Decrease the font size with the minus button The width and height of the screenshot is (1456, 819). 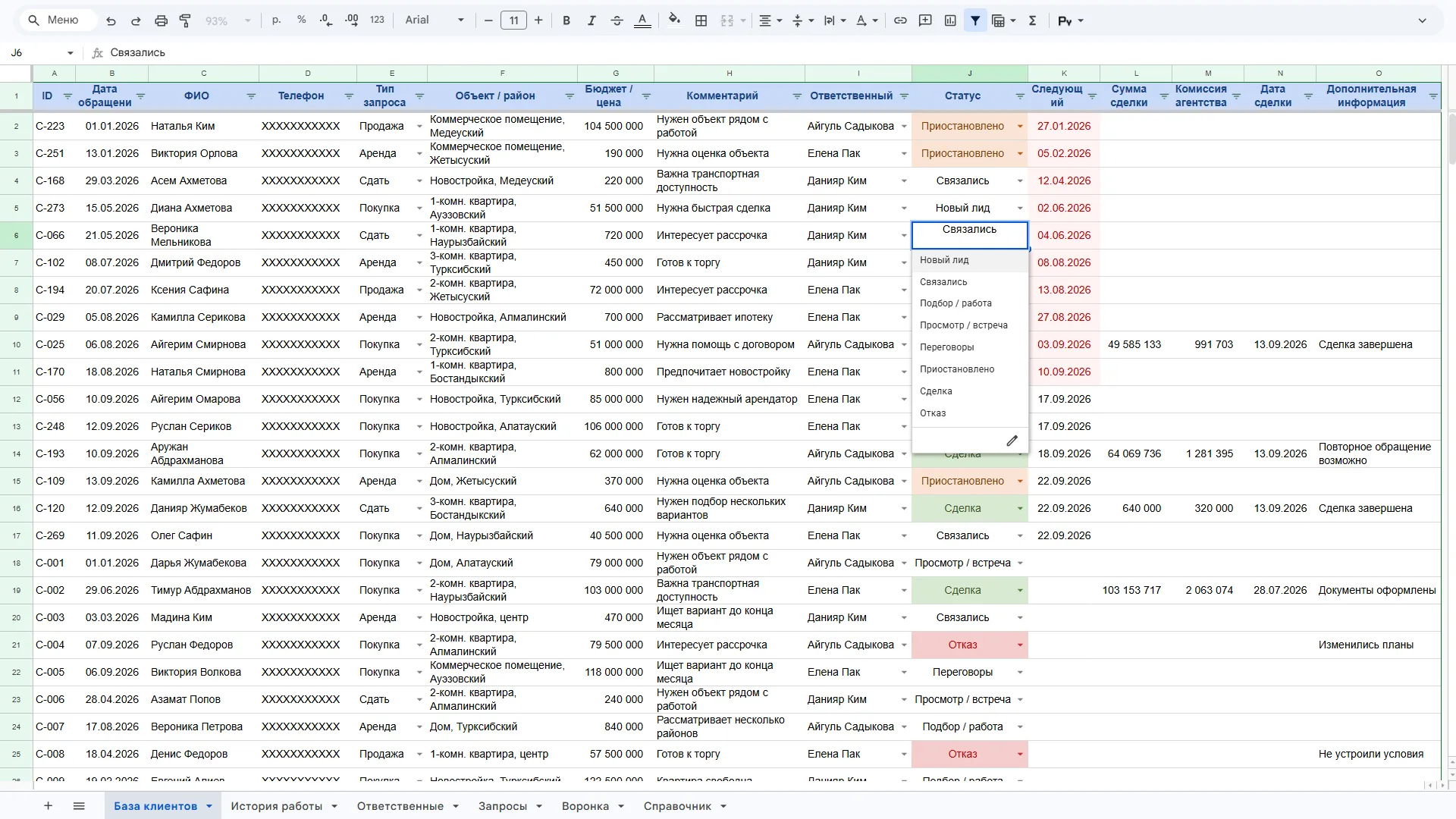click(488, 20)
